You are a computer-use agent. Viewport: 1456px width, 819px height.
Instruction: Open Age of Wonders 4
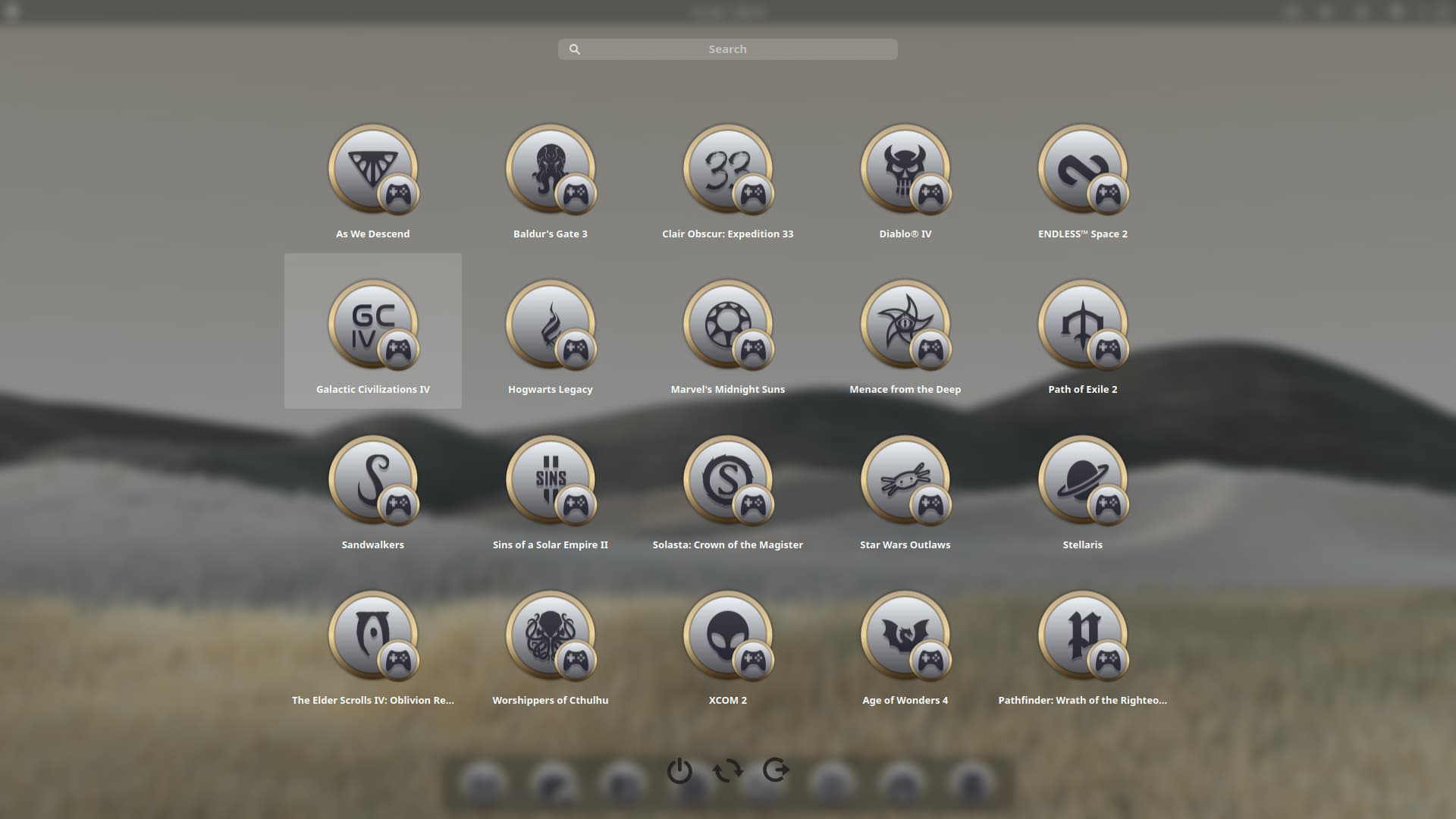click(905, 636)
